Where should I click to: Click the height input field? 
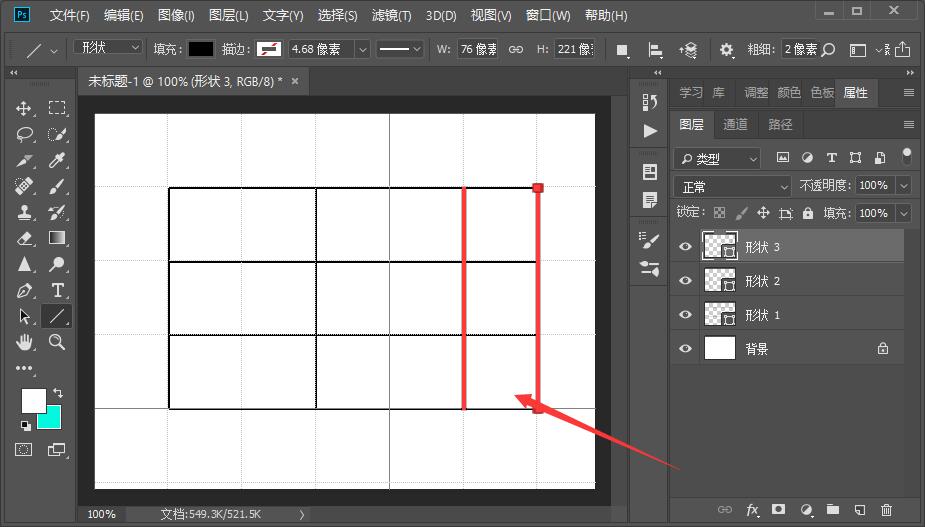(x=575, y=50)
